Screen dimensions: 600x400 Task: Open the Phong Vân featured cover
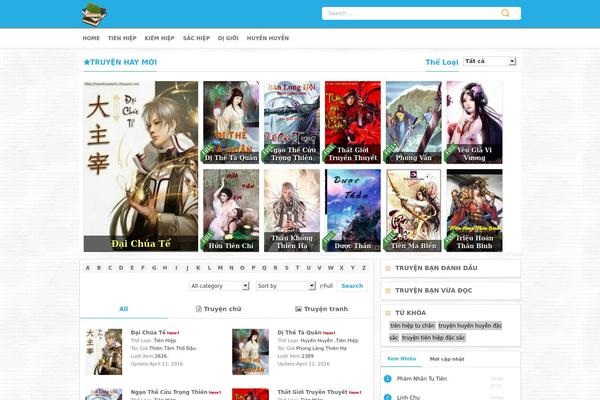coord(414,122)
